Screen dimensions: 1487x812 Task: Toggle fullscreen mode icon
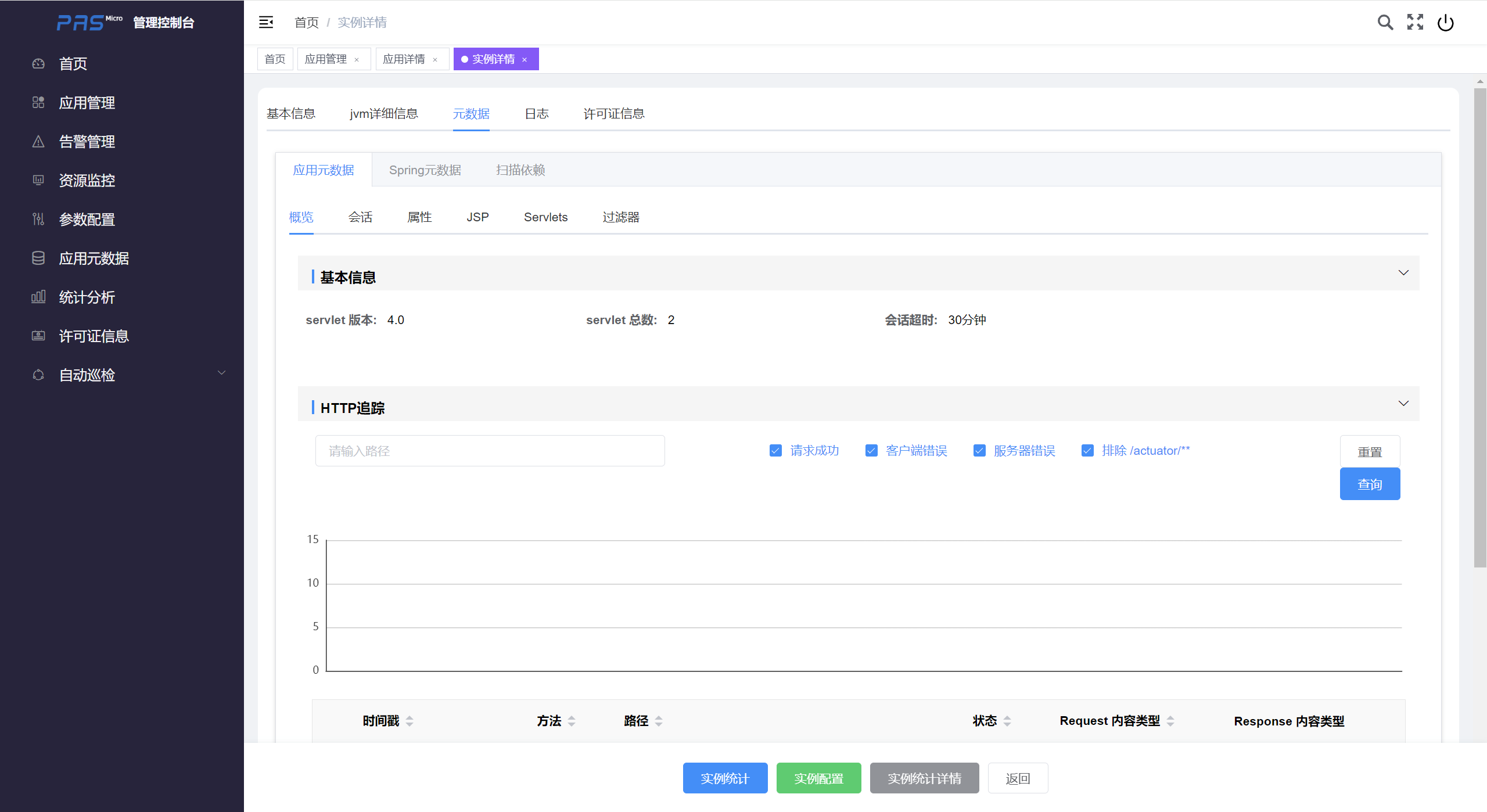tap(1415, 22)
